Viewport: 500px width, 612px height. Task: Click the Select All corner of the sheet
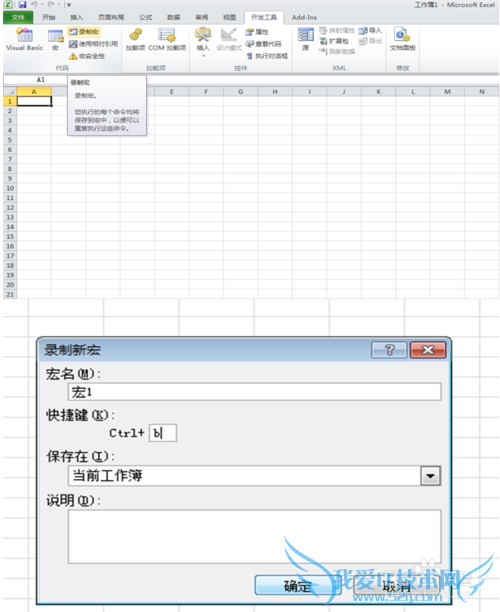coord(10,92)
